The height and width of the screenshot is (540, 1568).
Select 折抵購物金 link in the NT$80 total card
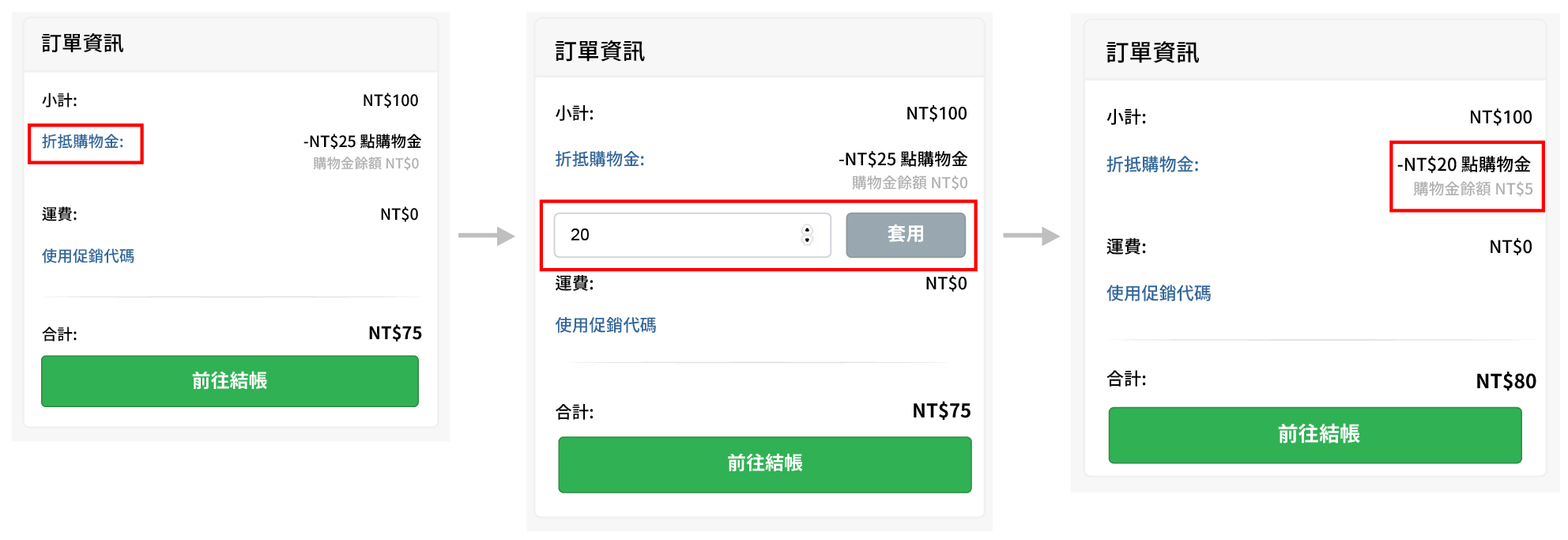(1152, 164)
